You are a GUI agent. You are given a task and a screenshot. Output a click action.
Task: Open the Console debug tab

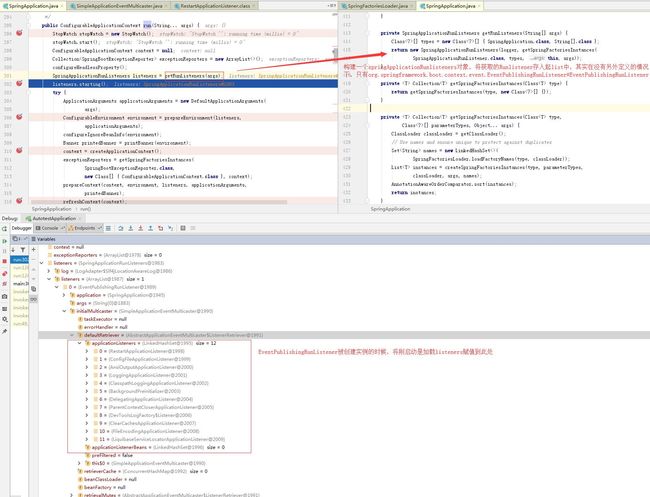[50, 228]
